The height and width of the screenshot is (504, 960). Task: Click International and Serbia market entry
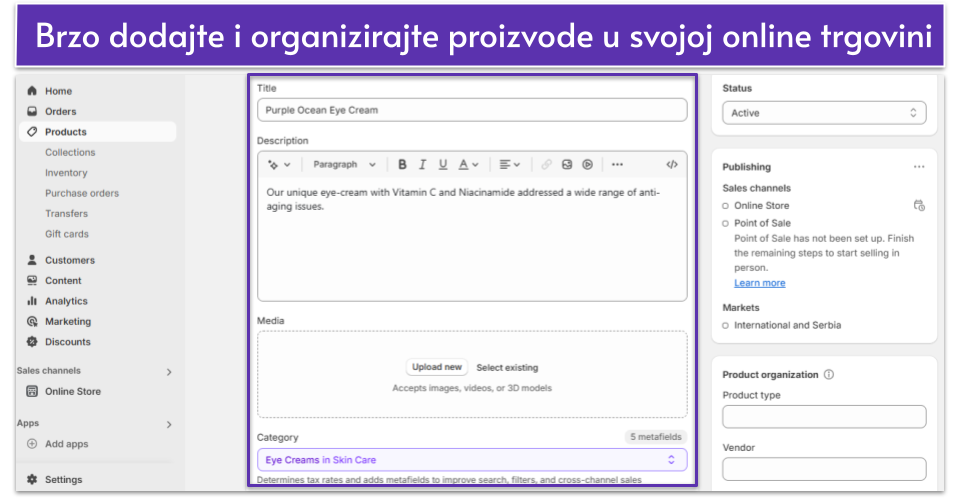pyautogui.click(x=787, y=325)
